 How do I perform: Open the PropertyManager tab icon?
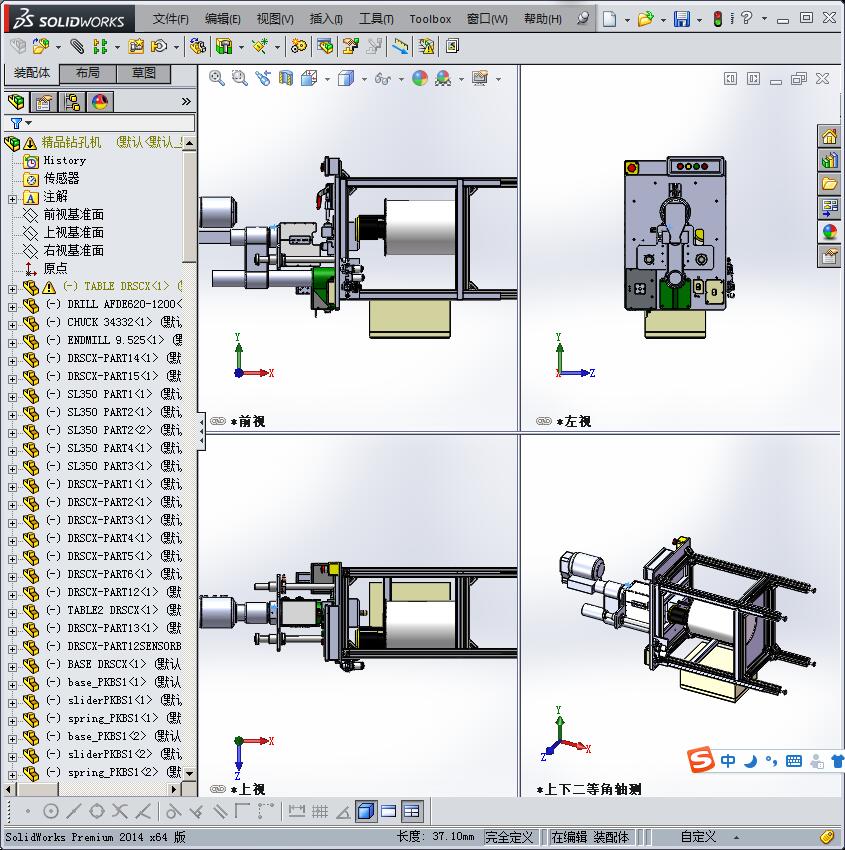pyautogui.click(x=43, y=102)
